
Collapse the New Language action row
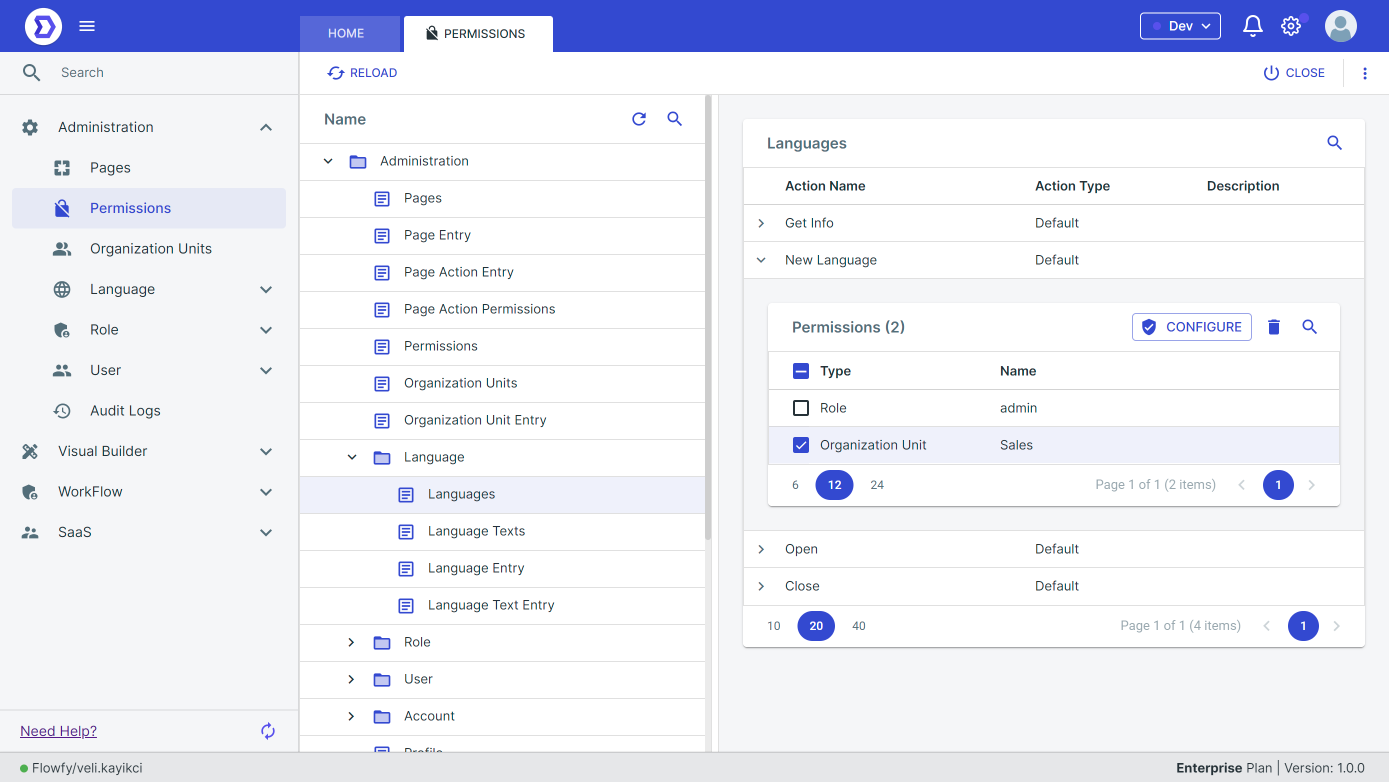point(761,260)
